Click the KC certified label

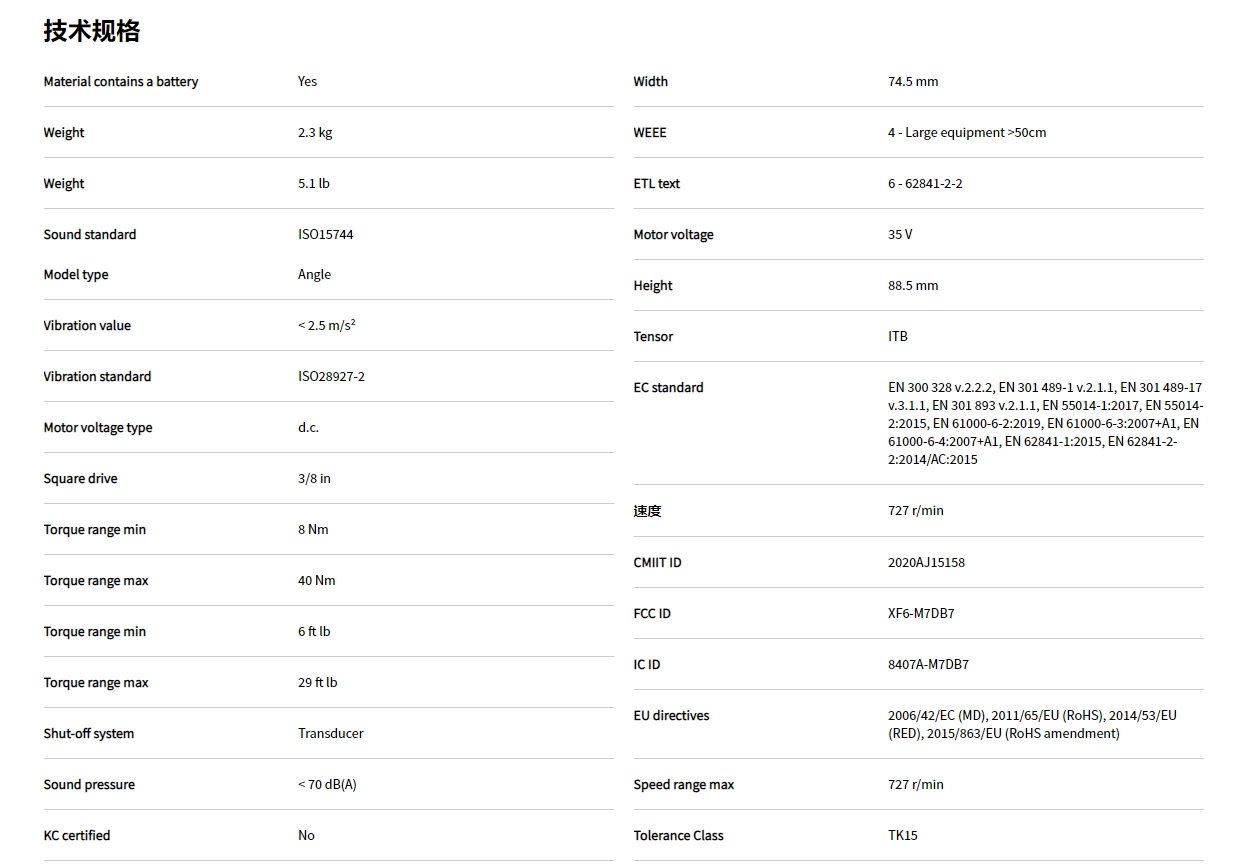coord(77,836)
